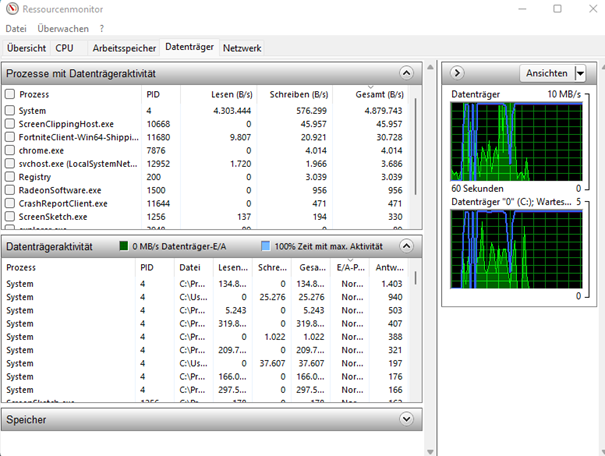Collapse the Prozesse mit Datenträgeraktivität section
This screenshot has height=456, width=605.
406,73
